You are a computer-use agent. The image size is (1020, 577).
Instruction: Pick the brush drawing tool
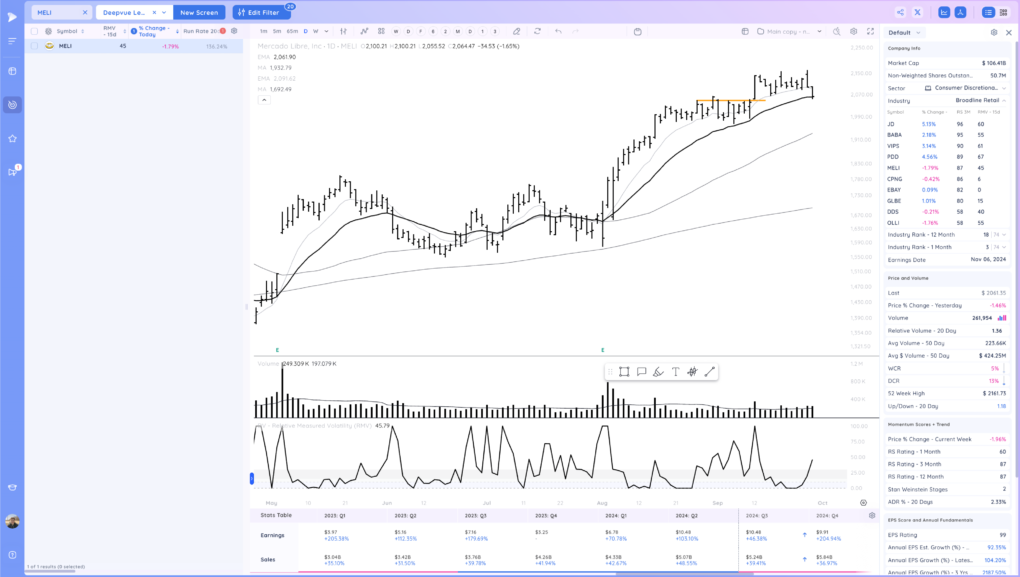pyautogui.click(x=658, y=372)
